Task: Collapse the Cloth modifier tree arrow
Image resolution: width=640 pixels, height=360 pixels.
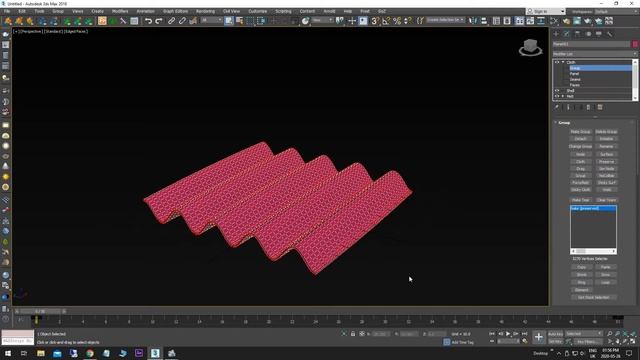Action: point(563,62)
